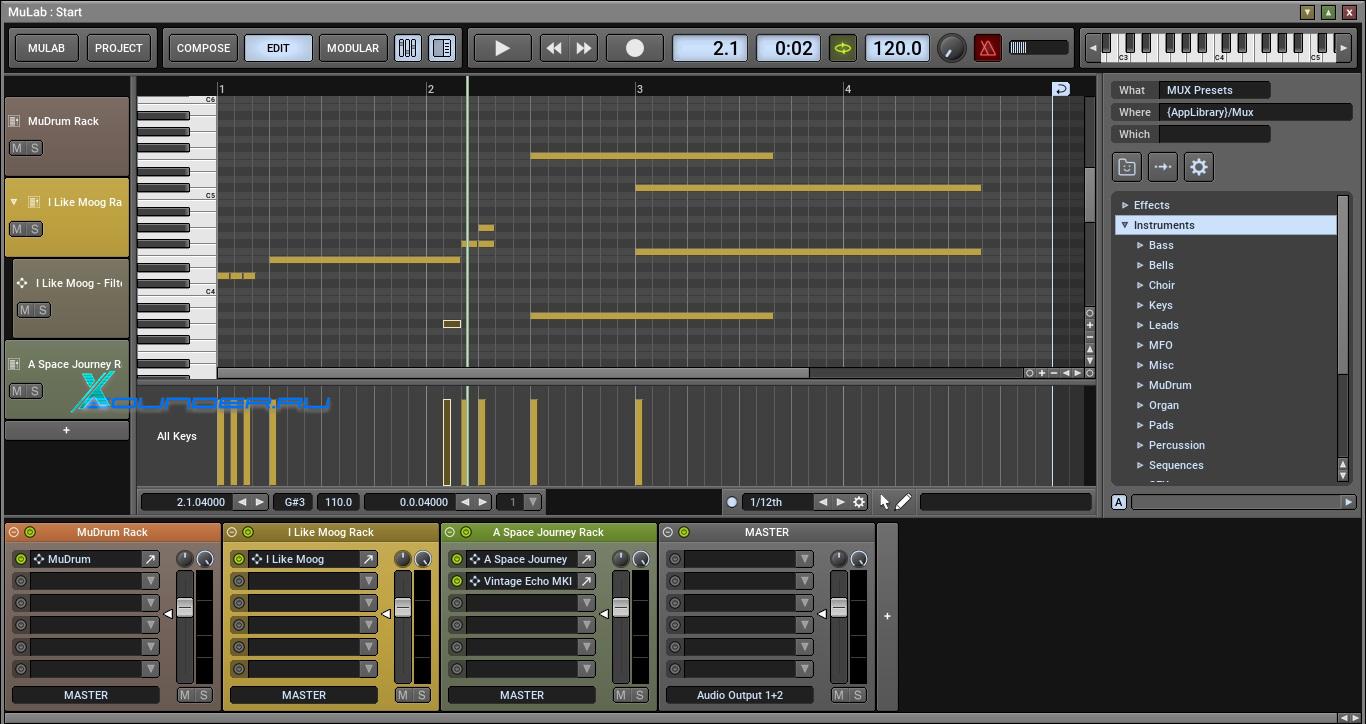Select the pointer arrow tool
1366x724 pixels.
point(884,502)
